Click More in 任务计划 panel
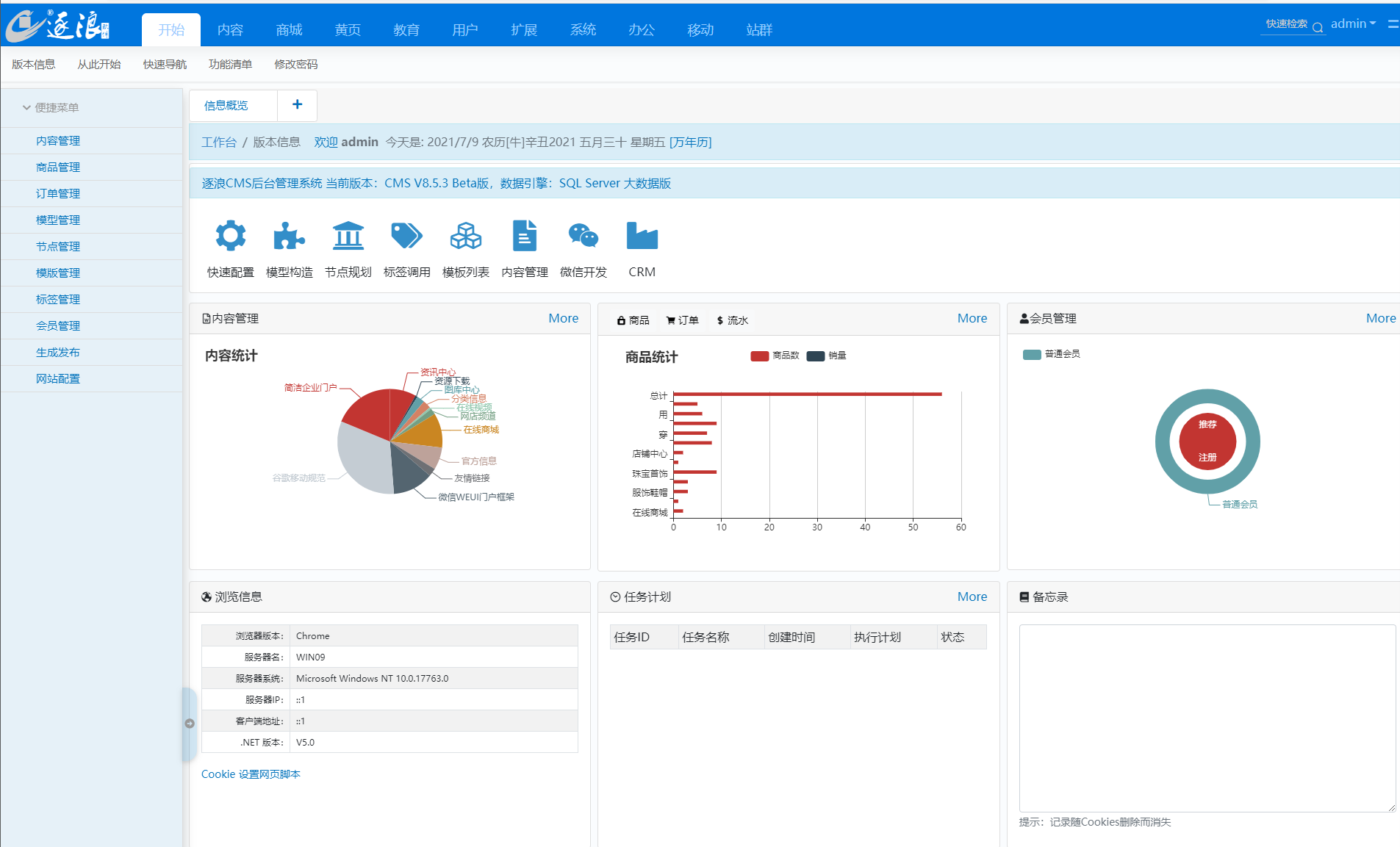 (972, 596)
